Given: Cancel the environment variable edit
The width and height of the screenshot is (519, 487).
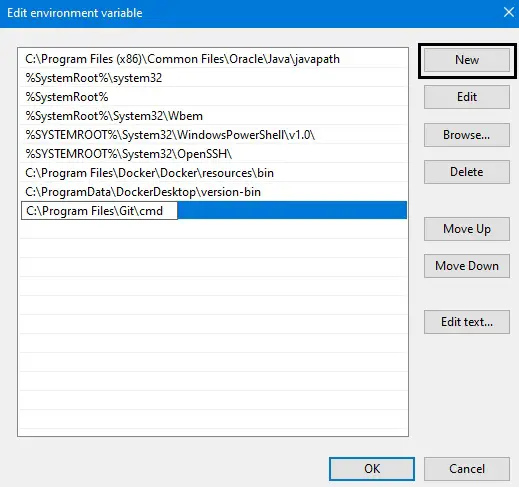Looking at the screenshot, I should point(467,469).
